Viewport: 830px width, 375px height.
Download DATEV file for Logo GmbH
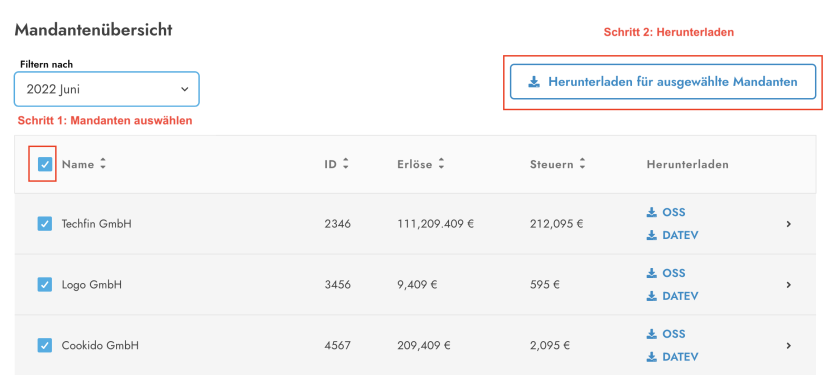[x=672, y=296]
